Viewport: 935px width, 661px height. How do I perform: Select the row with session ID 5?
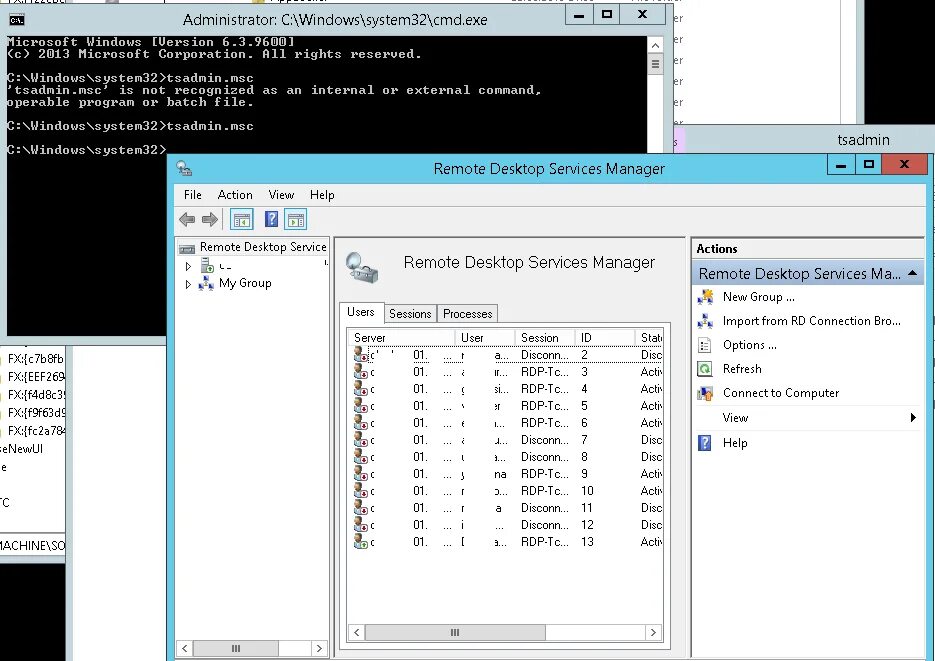pos(507,406)
